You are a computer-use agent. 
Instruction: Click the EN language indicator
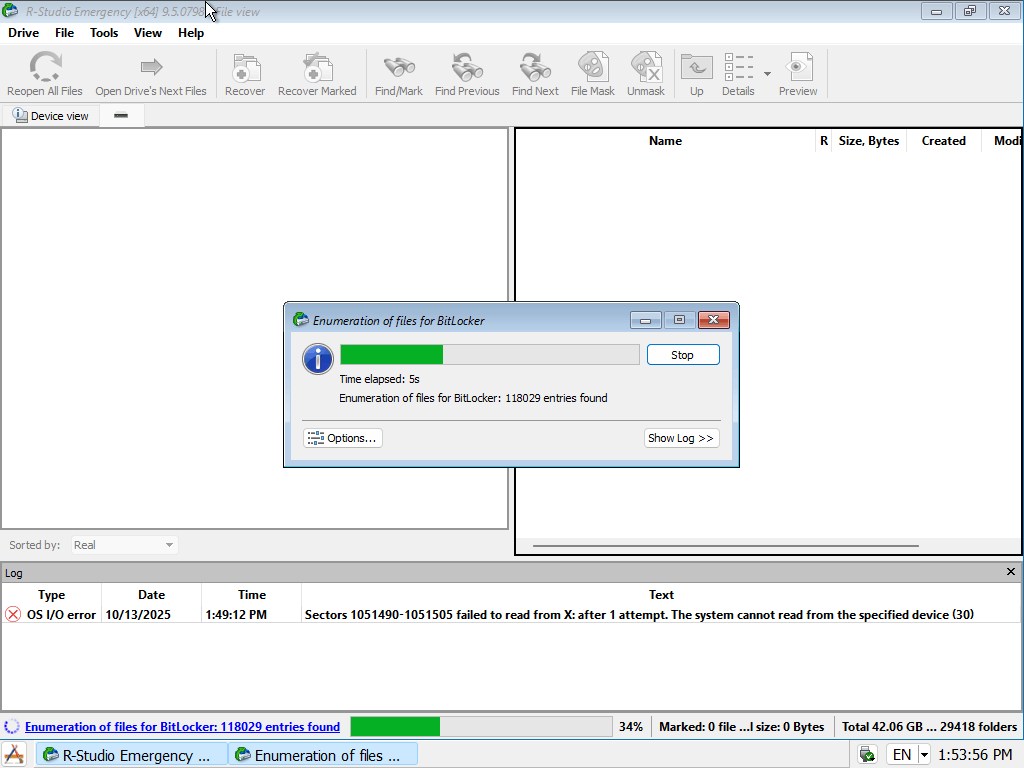[x=901, y=755]
